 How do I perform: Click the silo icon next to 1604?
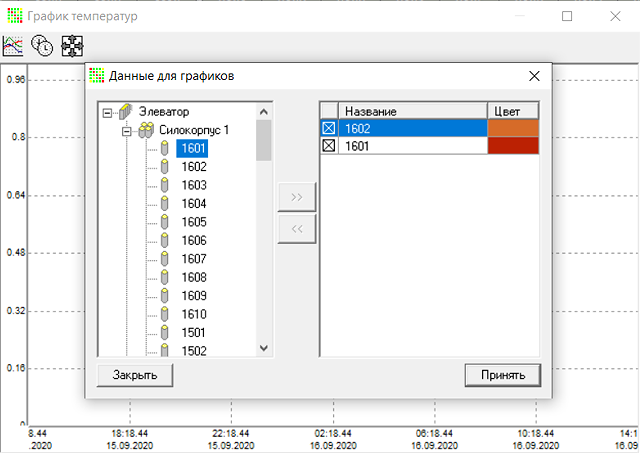pyautogui.click(x=165, y=203)
